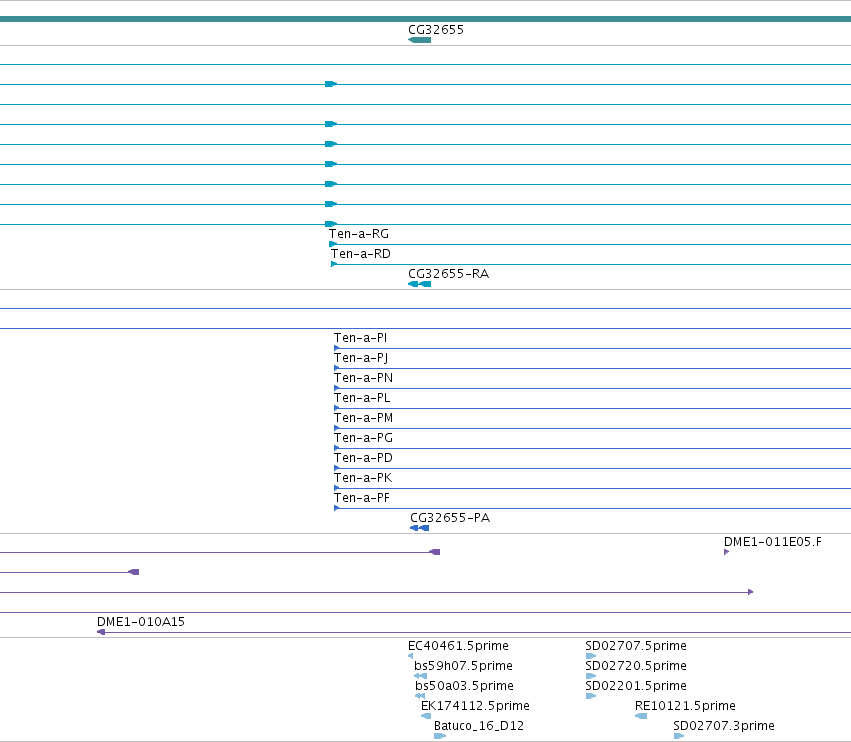Click the CG32655-PA label
This screenshot has height=742, width=851.
(450, 518)
